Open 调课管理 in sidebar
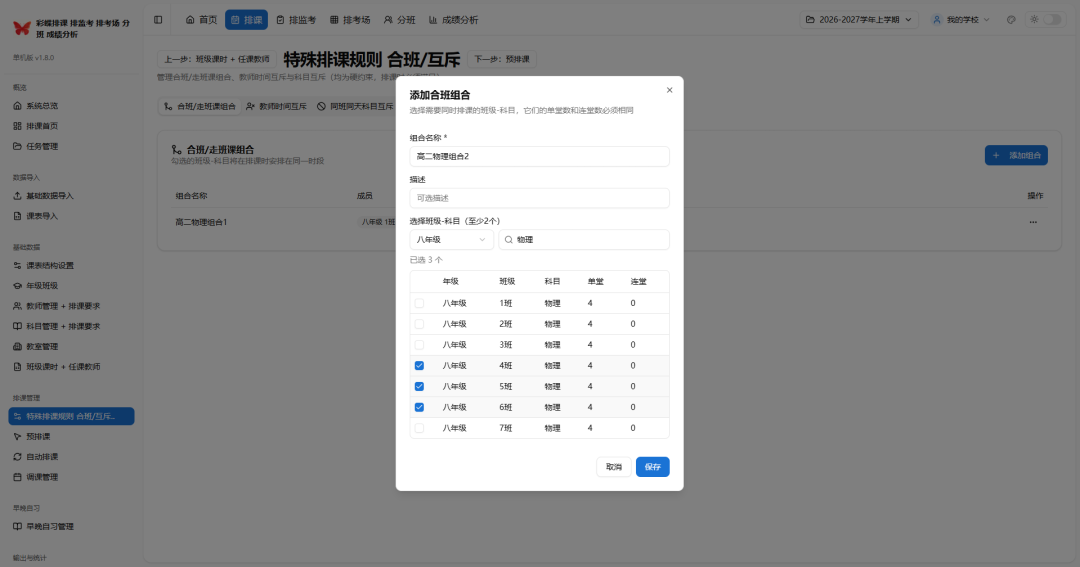 click(71, 477)
